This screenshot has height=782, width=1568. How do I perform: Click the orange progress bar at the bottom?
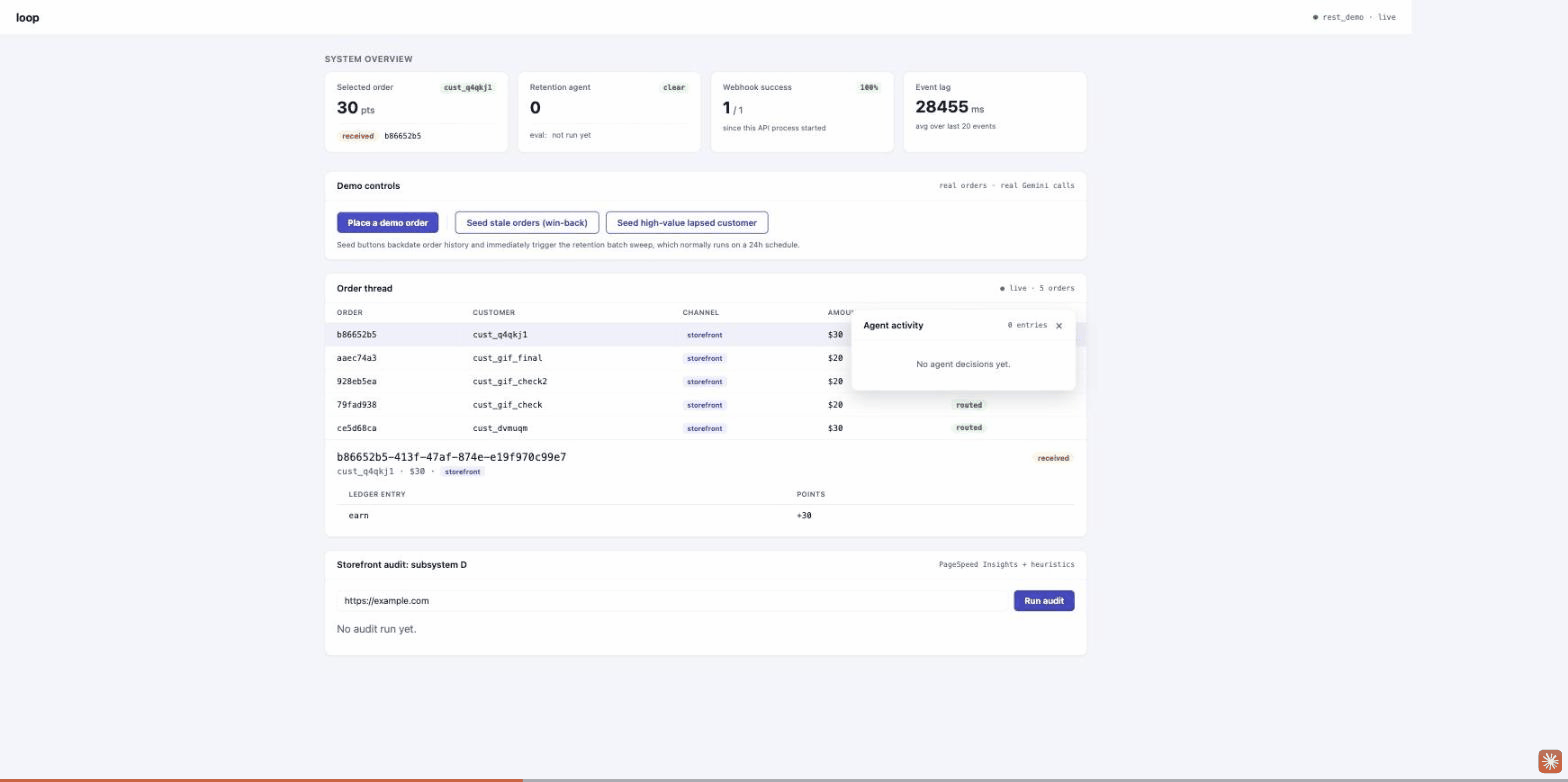(x=261, y=779)
